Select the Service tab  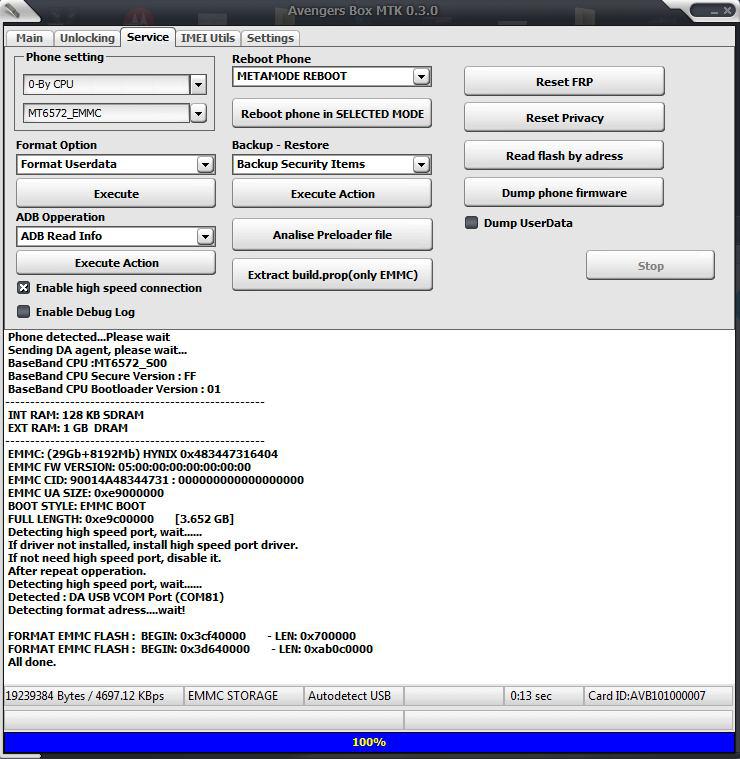point(148,37)
